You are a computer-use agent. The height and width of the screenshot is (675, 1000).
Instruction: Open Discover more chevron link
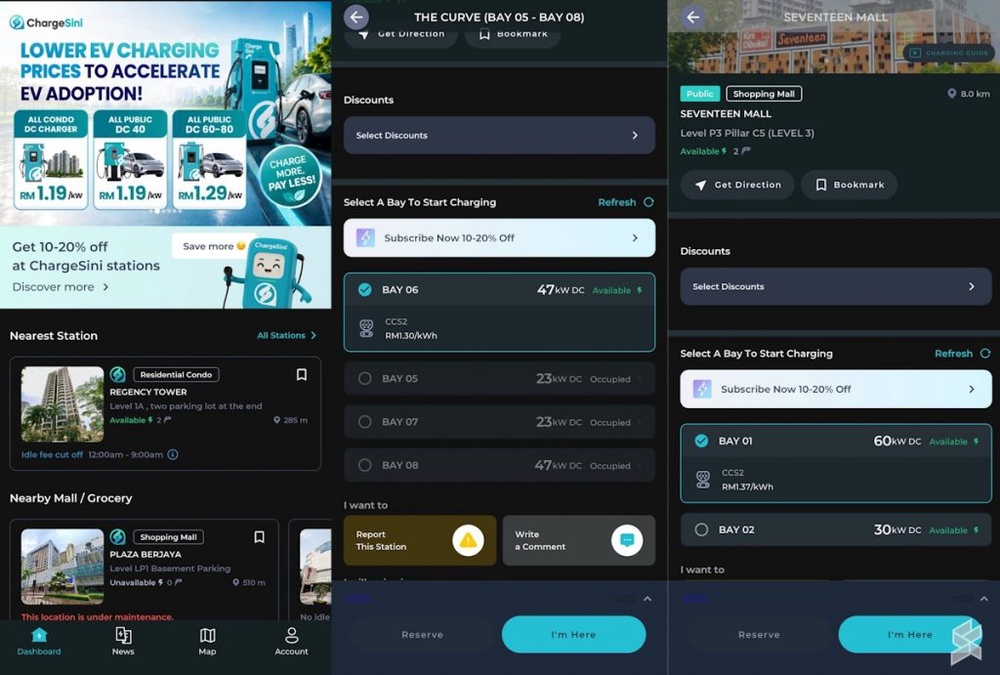point(106,287)
